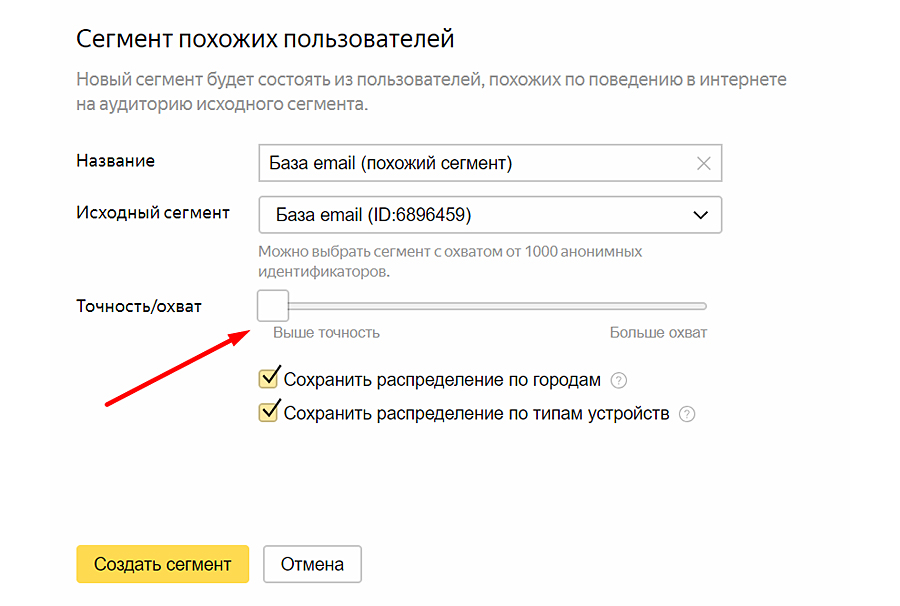Open help icon for city distribution
This screenshot has height=606, width=900.
point(619,381)
